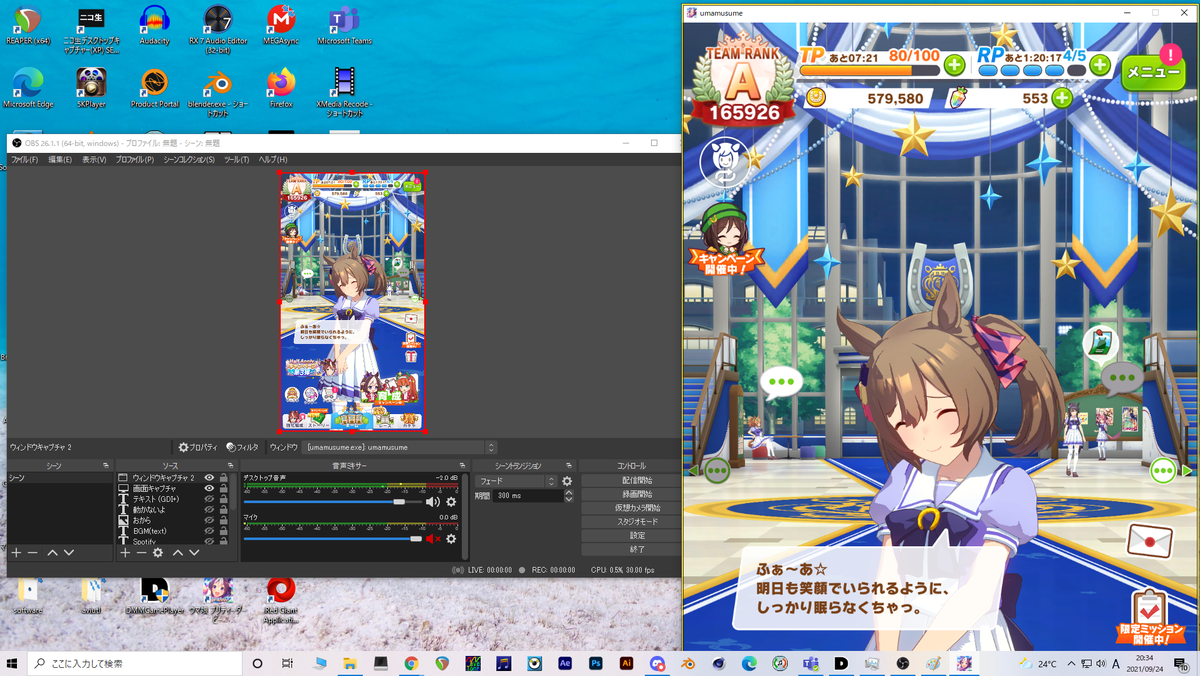This screenshot has height=676, width=1200.
Task: Unmute the マイク channel
Action: 433,539
